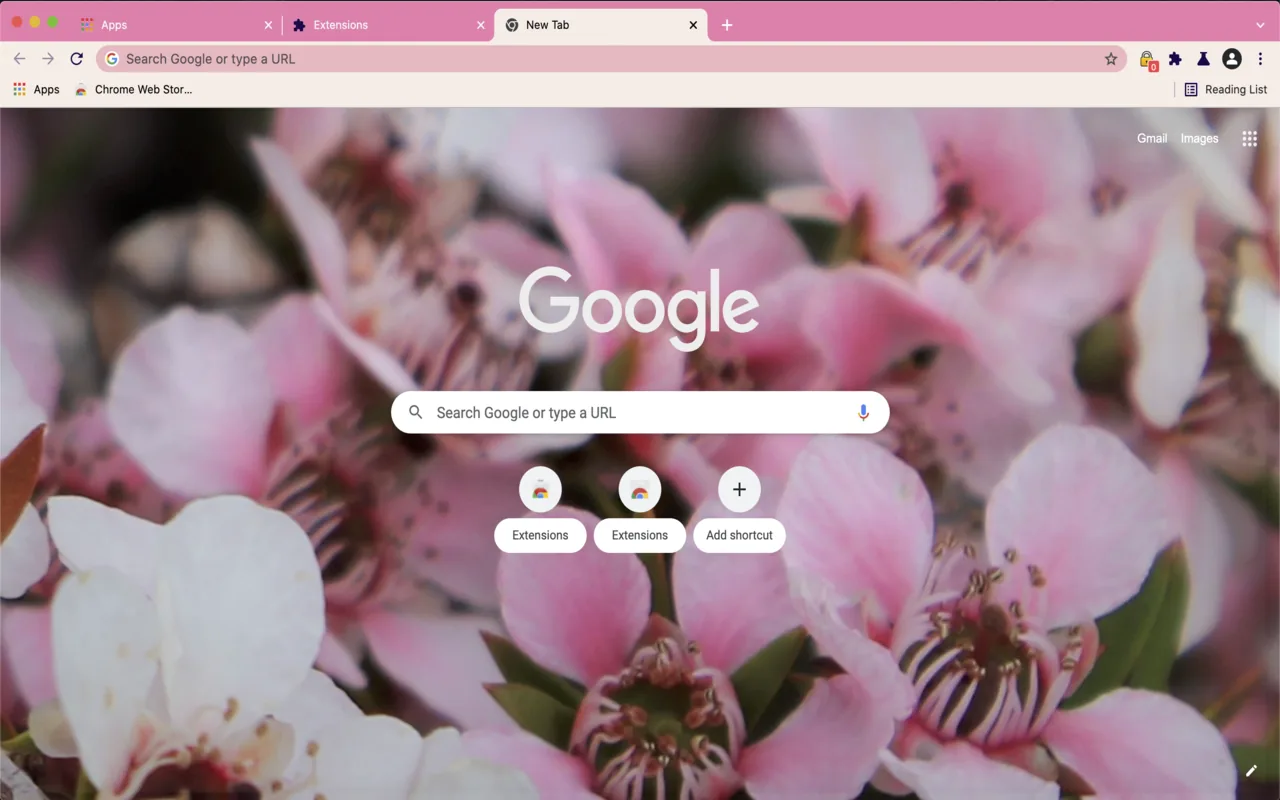1280x800 pixels.
Task: Open Chrome's three-dot menu
Action: coord(1260,59)
